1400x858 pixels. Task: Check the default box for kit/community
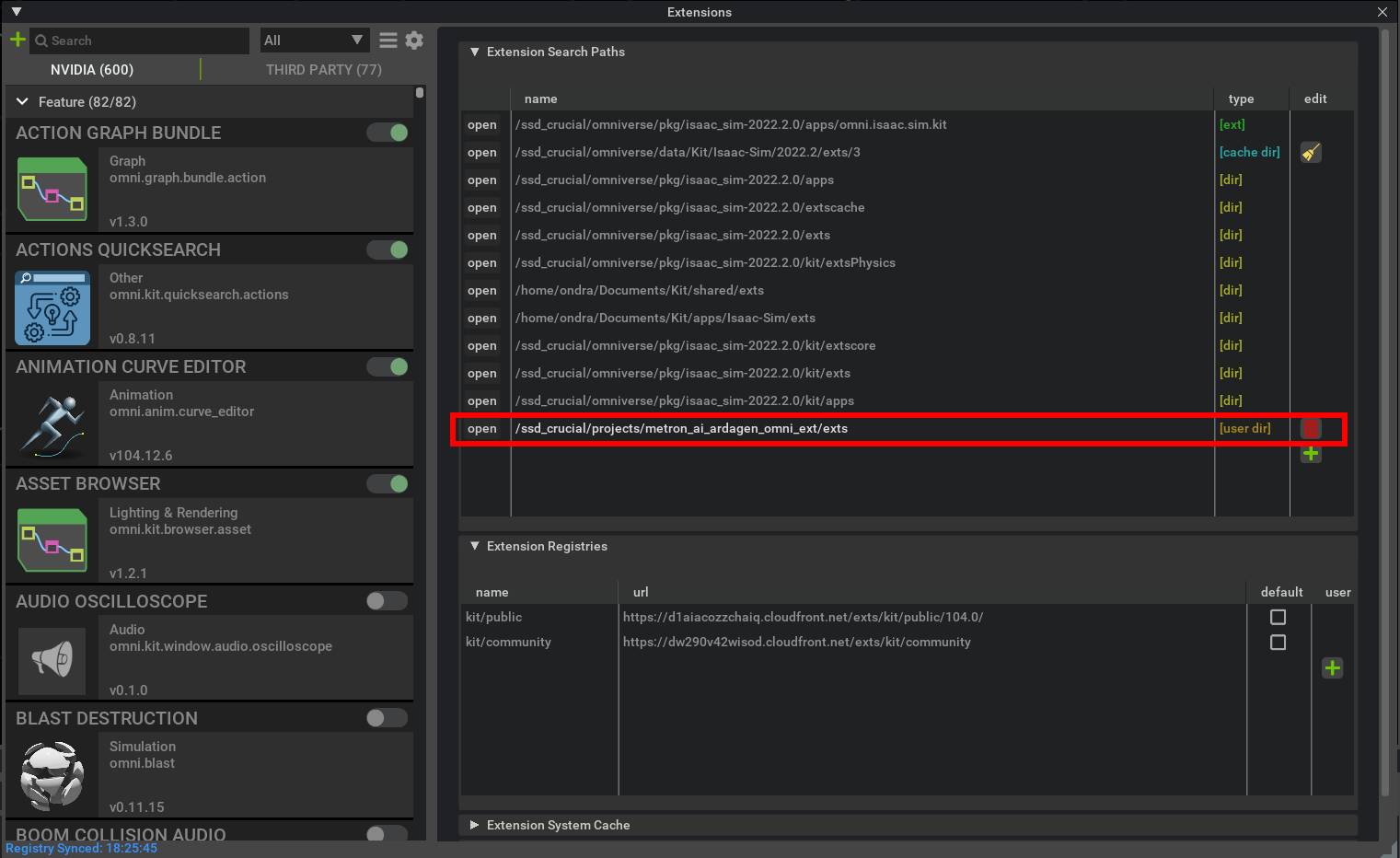pyautogui.click(x=1278, y=642)
